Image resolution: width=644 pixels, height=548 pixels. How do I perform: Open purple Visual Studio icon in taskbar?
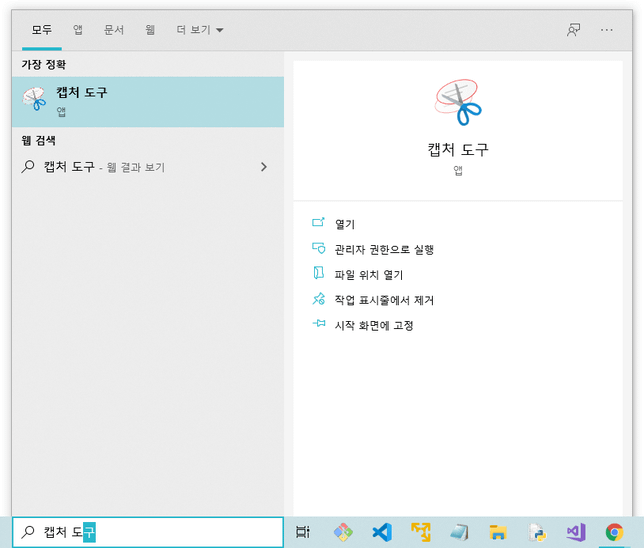(575, 533)
